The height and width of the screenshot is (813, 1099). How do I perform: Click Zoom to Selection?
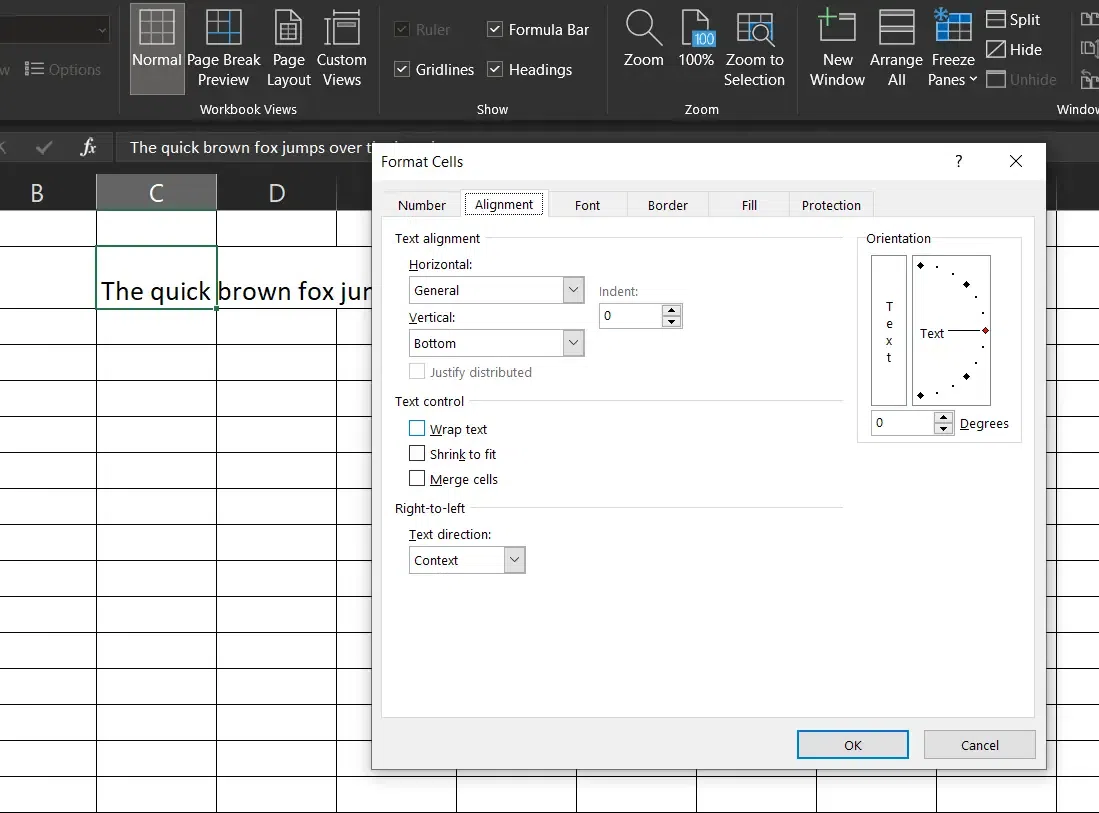pos(754,48)
